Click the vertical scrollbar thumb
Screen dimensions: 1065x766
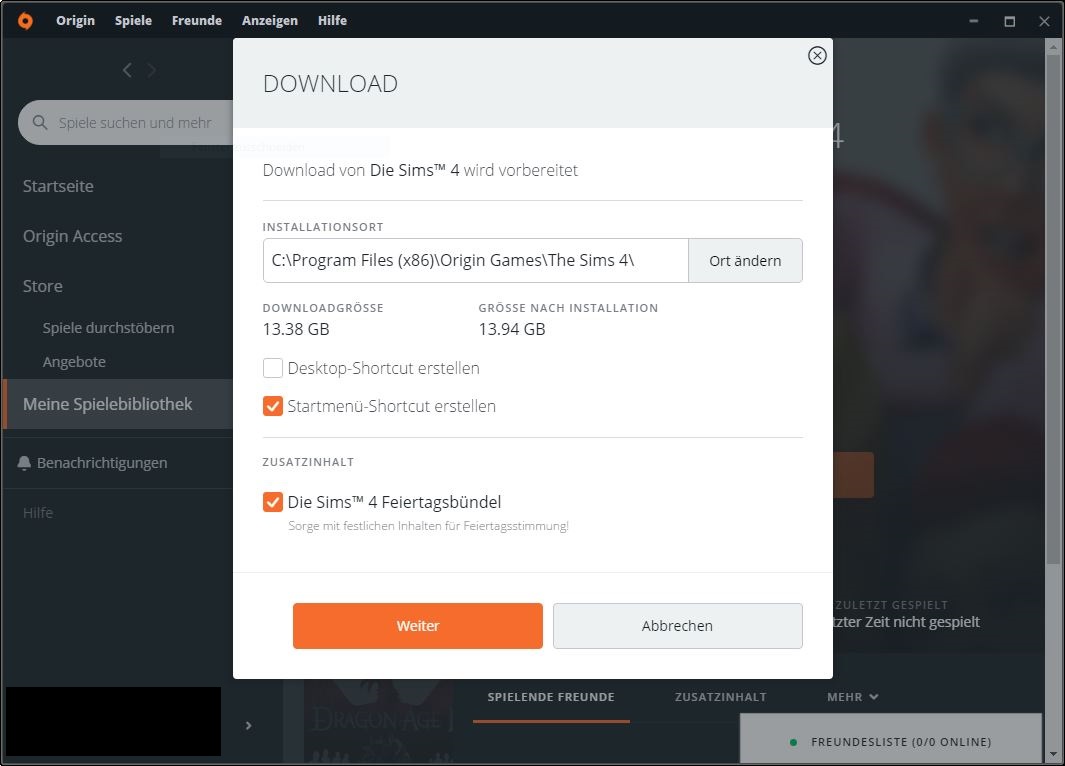pyautogui.click(x=1053, y=309)
